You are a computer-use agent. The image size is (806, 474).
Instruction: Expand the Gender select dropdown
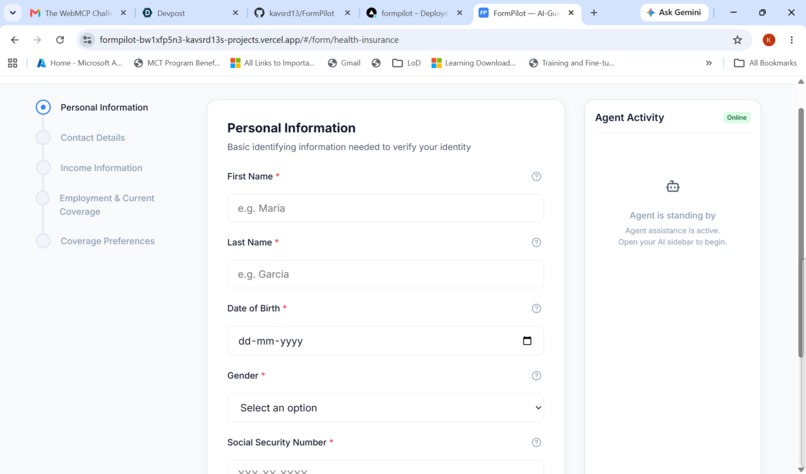click(x=385, y=408)
